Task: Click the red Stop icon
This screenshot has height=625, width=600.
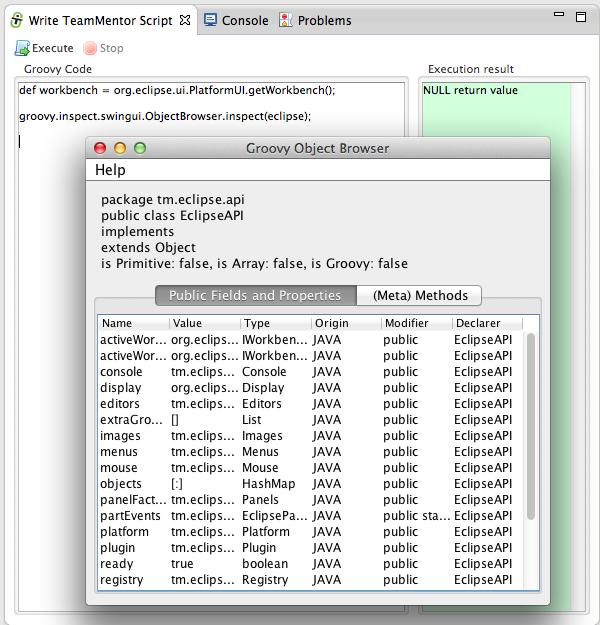Action: pyautogui.click(x=91, y=48)
